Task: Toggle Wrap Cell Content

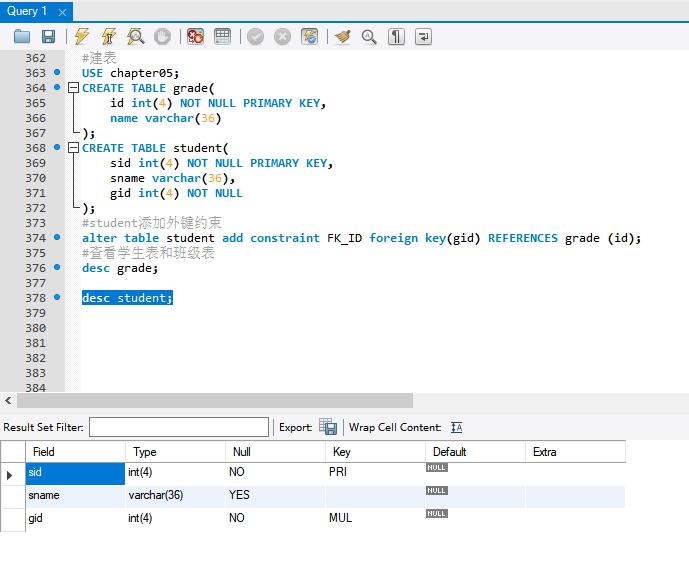Action: point(457,427)
